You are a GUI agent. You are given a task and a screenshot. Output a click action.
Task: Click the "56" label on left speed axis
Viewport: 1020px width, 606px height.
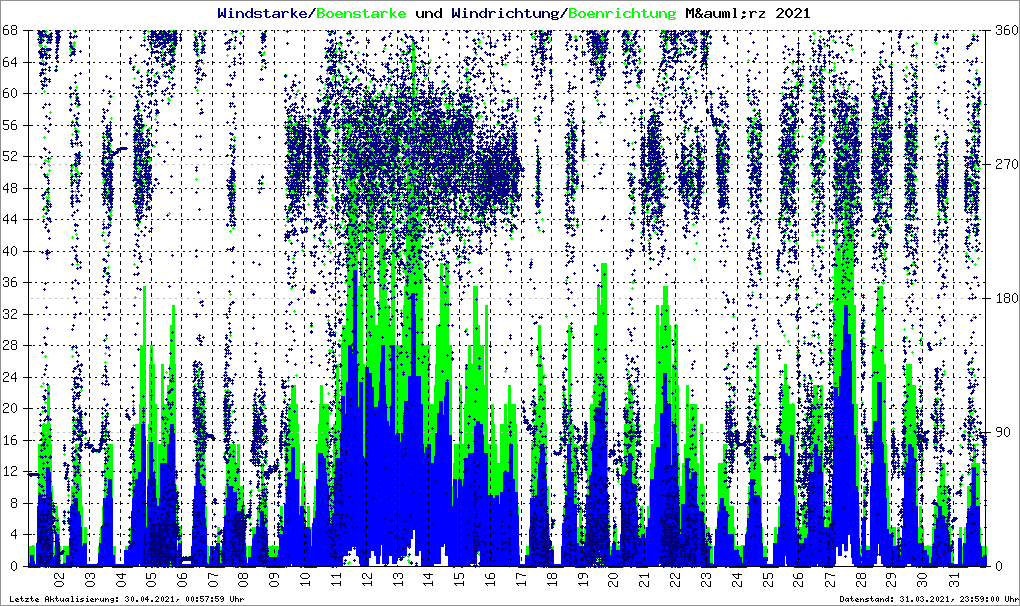point(10,125)
